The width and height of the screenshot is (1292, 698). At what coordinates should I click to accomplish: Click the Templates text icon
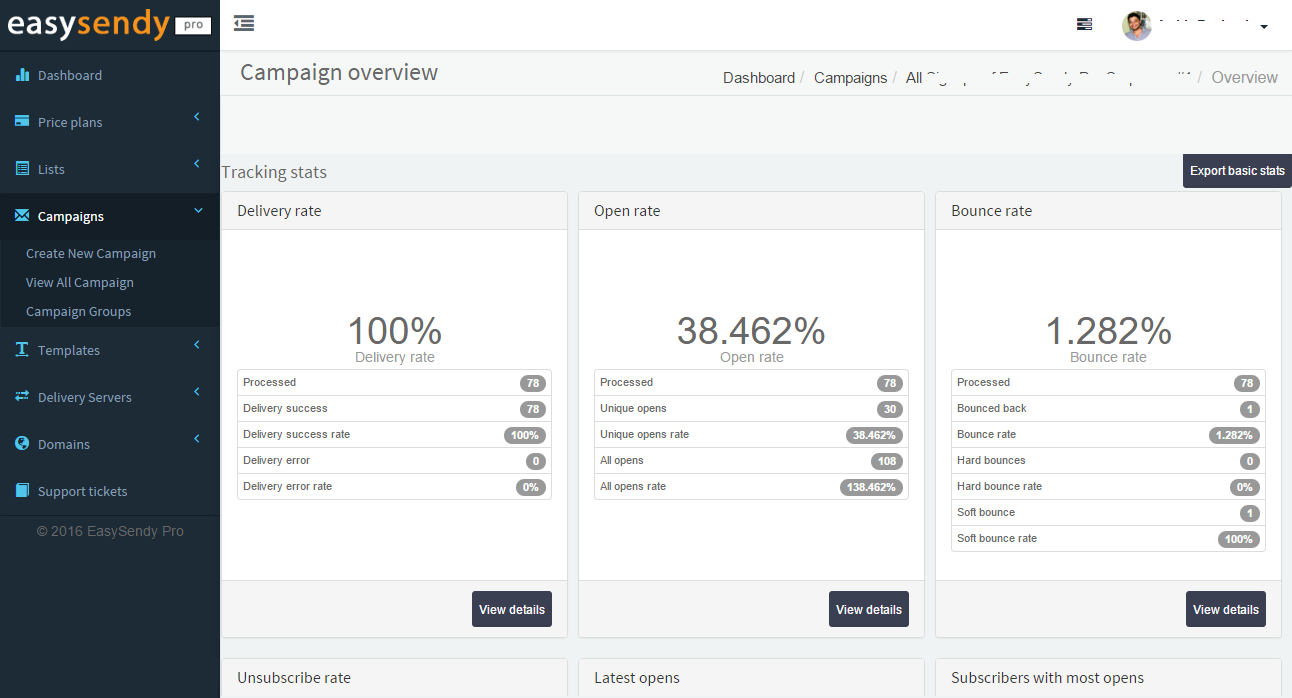pyautogui.click(x=22, y=350)
